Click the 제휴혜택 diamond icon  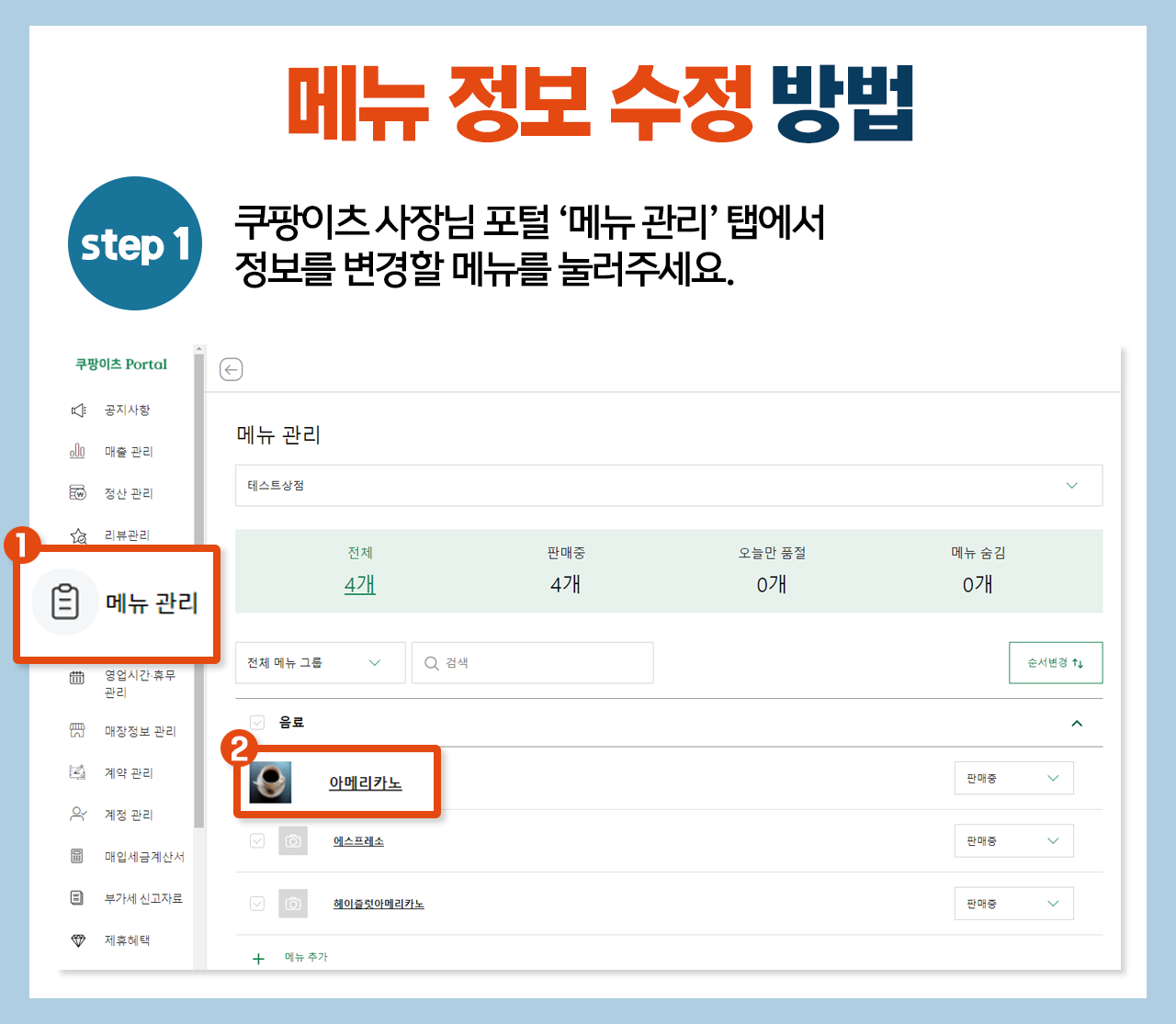[x=78, y=940]
